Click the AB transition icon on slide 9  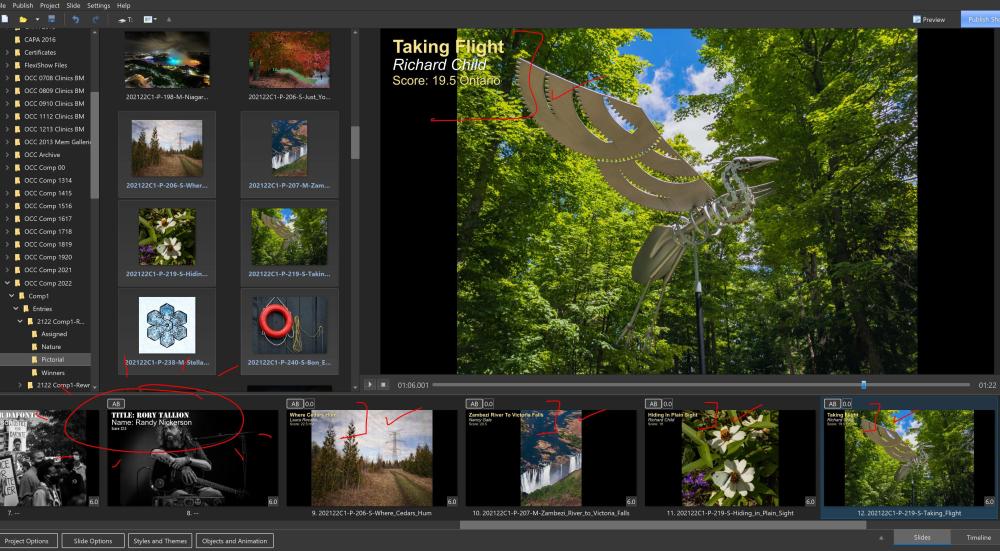[x=295, y=404]
